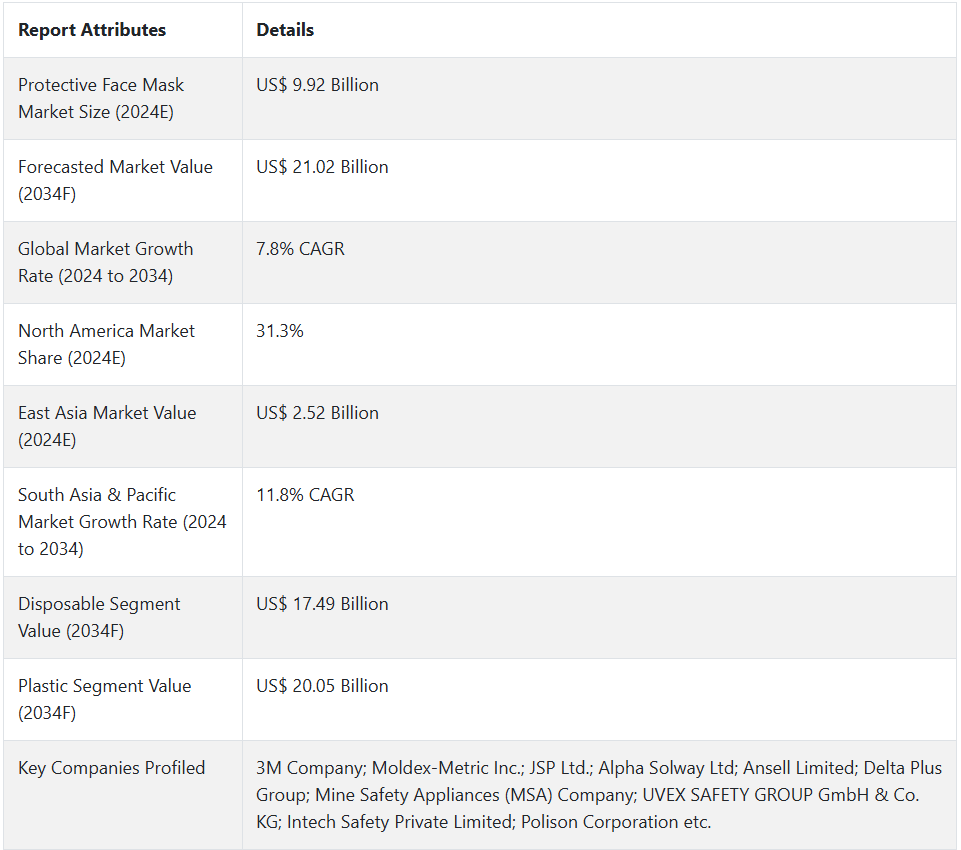This screenshot has width=961, height=850.
Task: Click the North America Market Share cell
Action: [x=123, y=344]
